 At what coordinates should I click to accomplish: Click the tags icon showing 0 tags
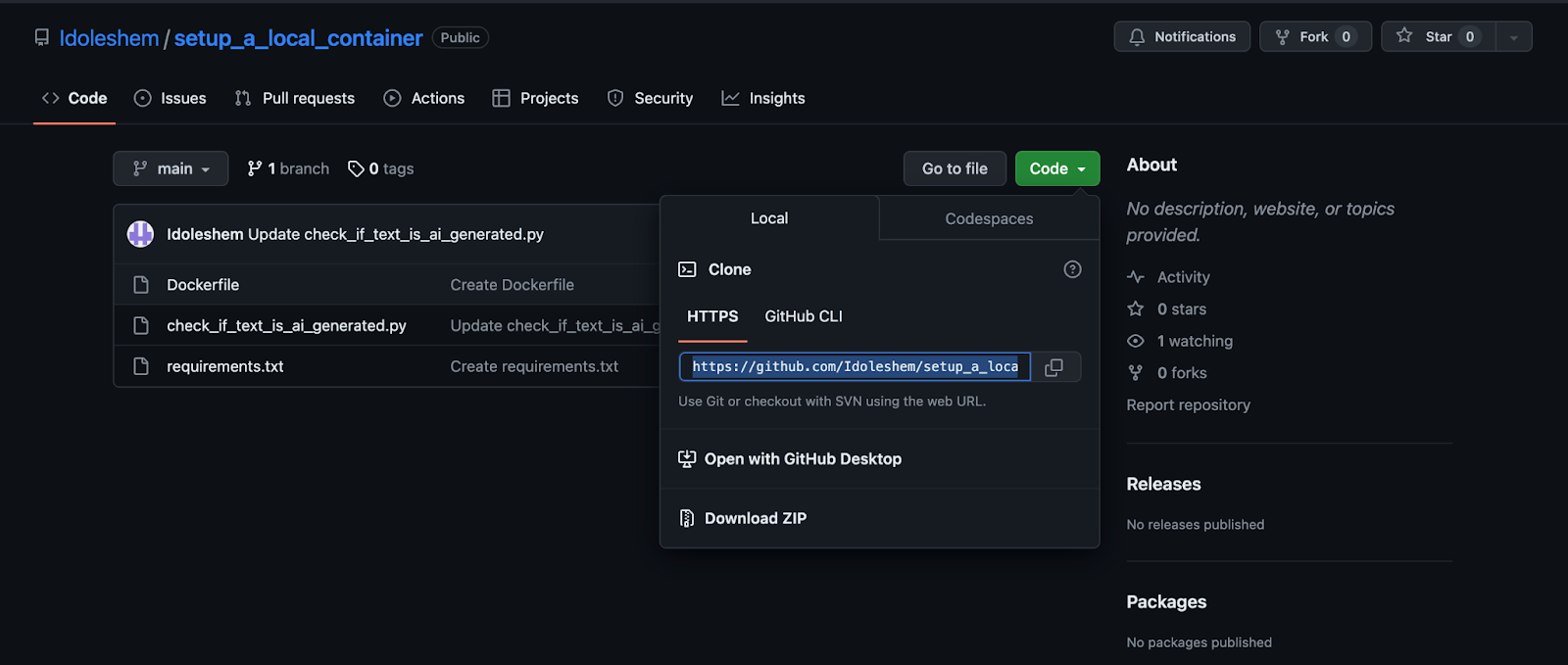(x=356, y=168)
